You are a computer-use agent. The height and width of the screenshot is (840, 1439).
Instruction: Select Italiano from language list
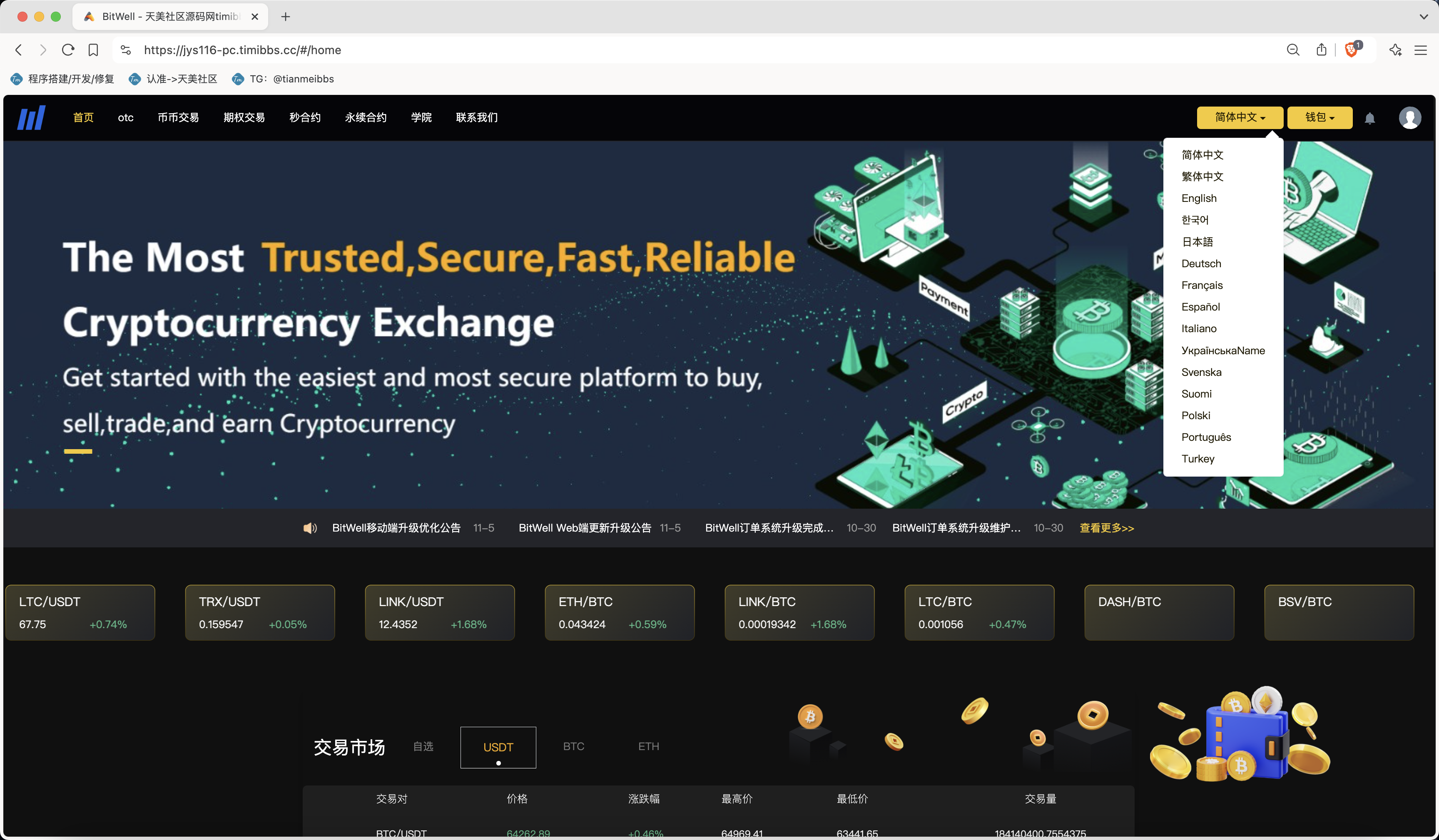pyautogui.click(x=1199, y=328)
